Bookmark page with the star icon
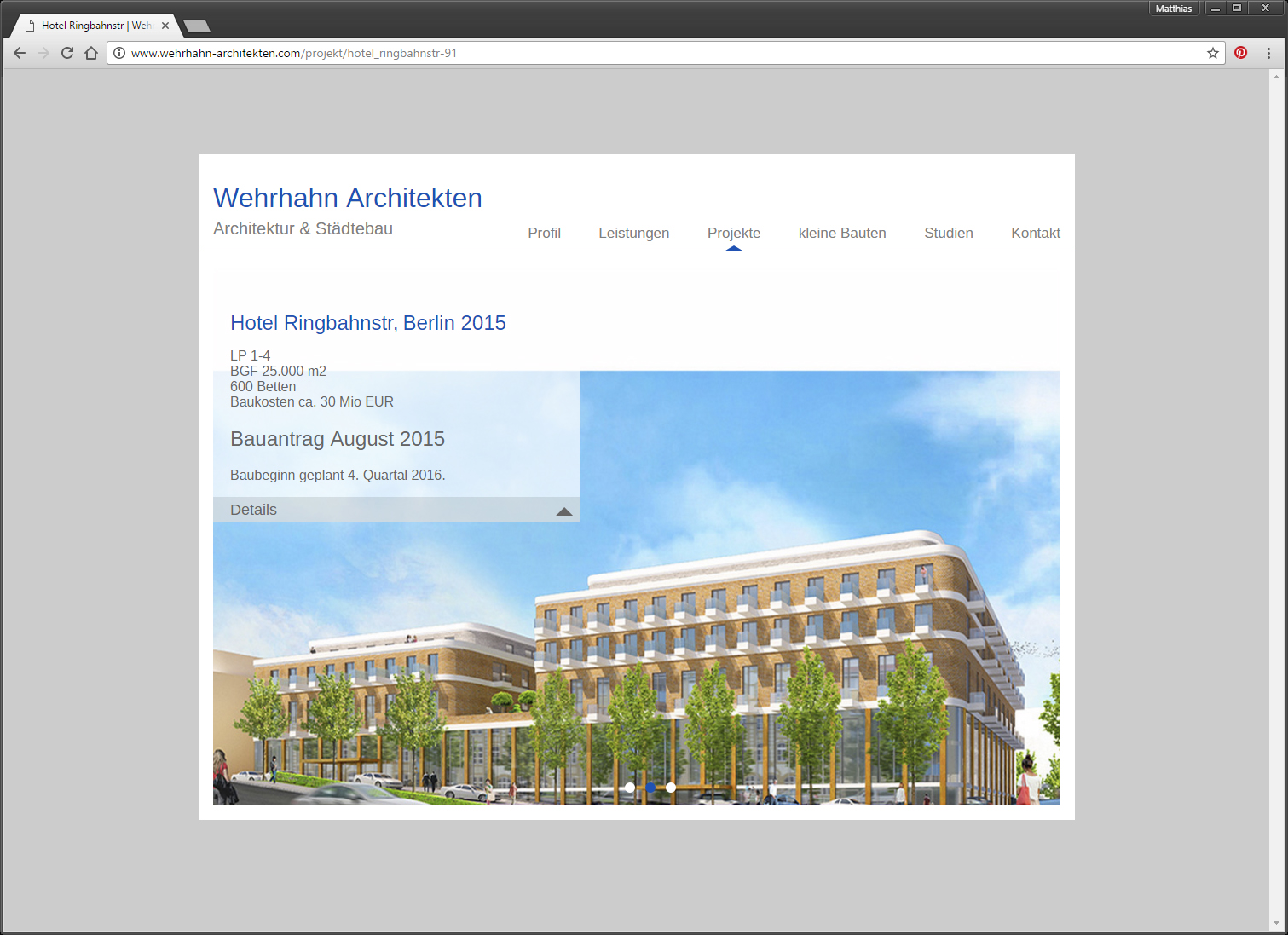This screenshot has width=1288, height=935. (1212, 53)
